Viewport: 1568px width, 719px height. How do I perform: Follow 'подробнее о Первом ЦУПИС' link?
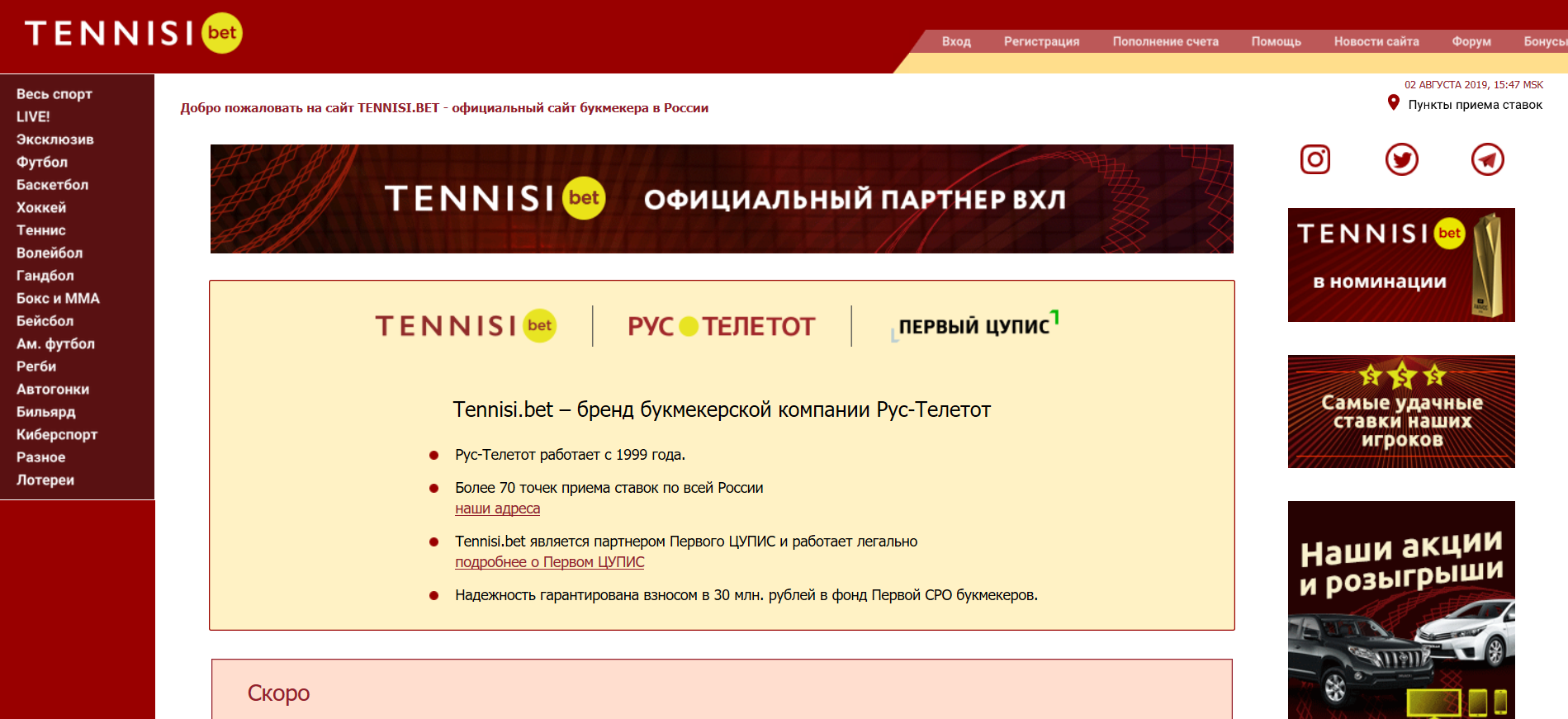click(549, 562)
